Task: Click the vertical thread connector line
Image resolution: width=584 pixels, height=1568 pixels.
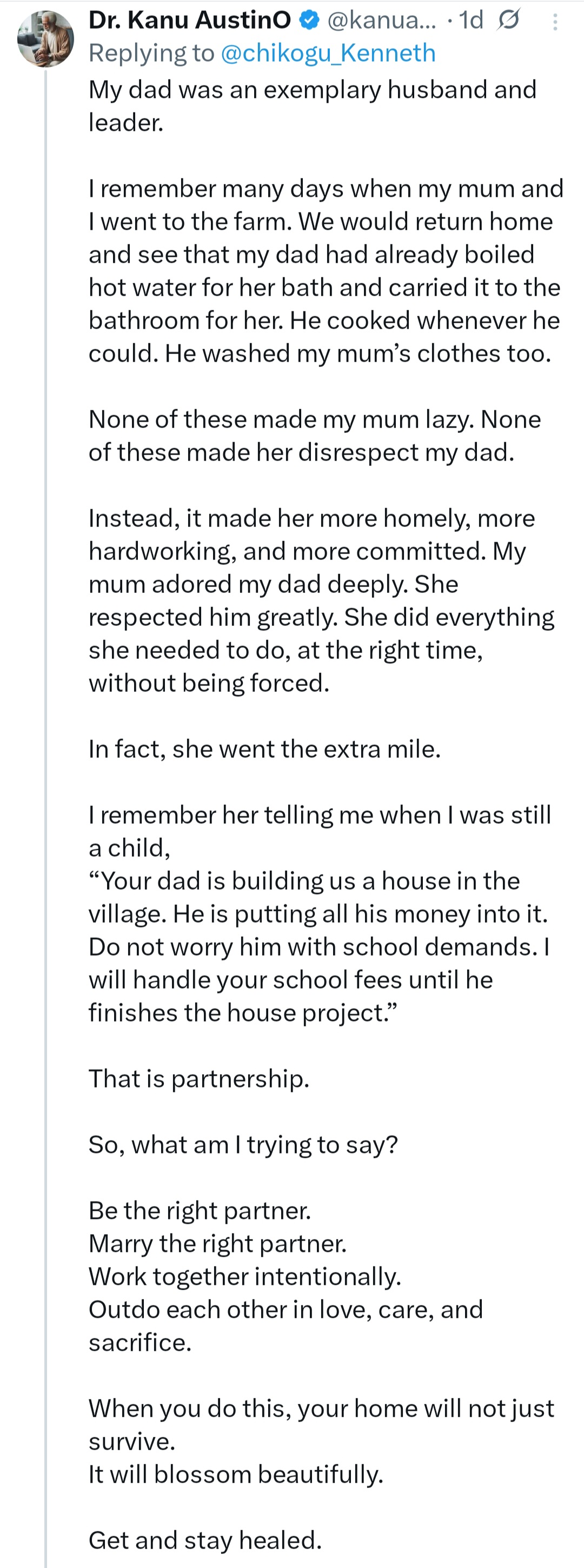Action: (45, 816)
